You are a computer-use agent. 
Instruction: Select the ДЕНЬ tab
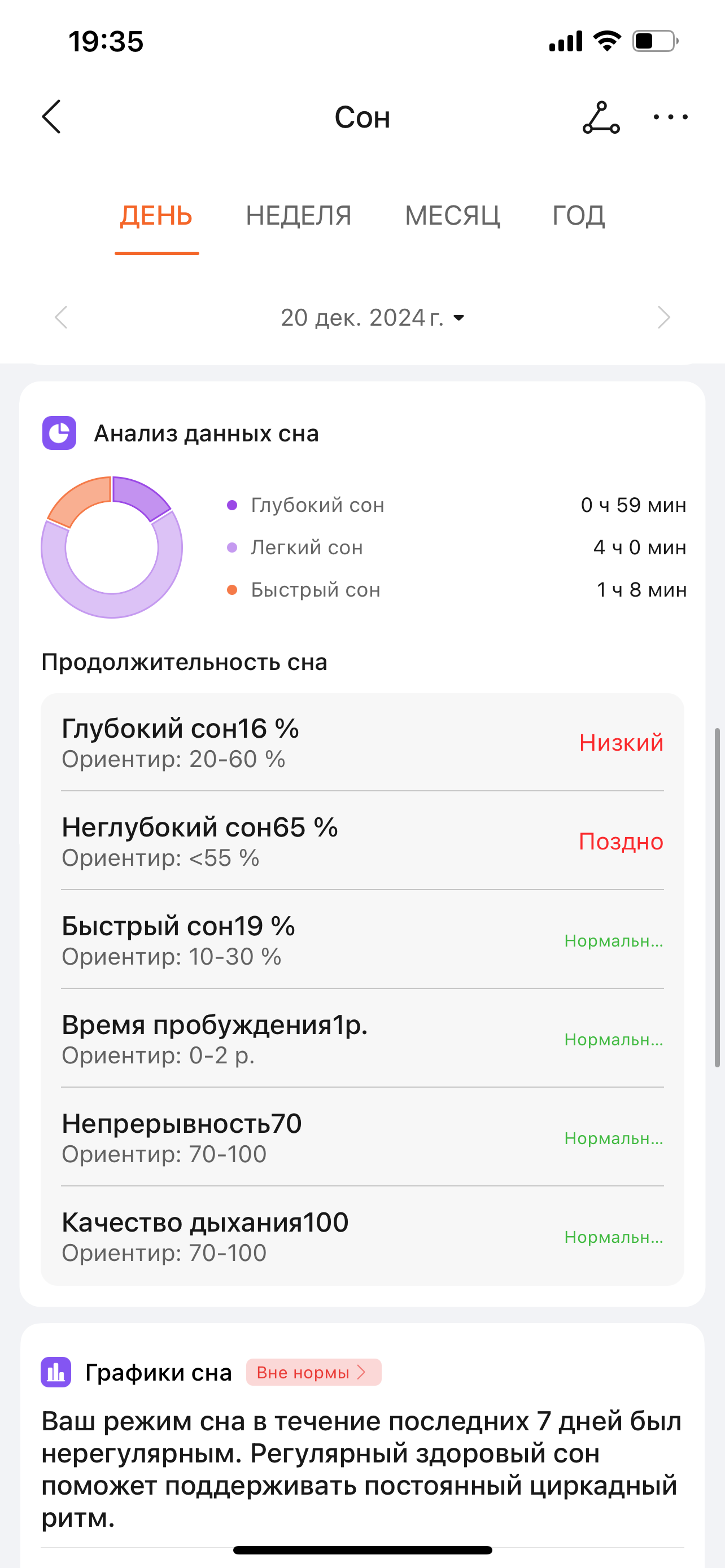[156, 216]
